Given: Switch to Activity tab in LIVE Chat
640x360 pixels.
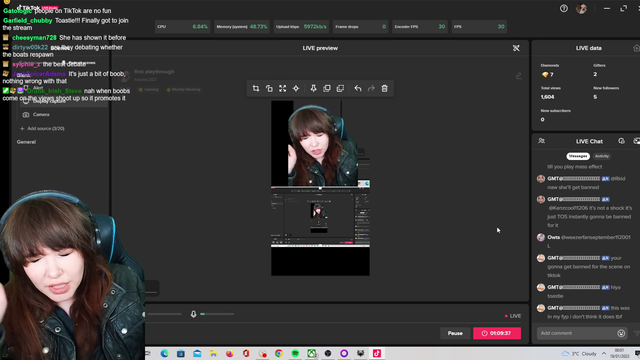Looking at the screenshot, I should click(x=602, y=156).
